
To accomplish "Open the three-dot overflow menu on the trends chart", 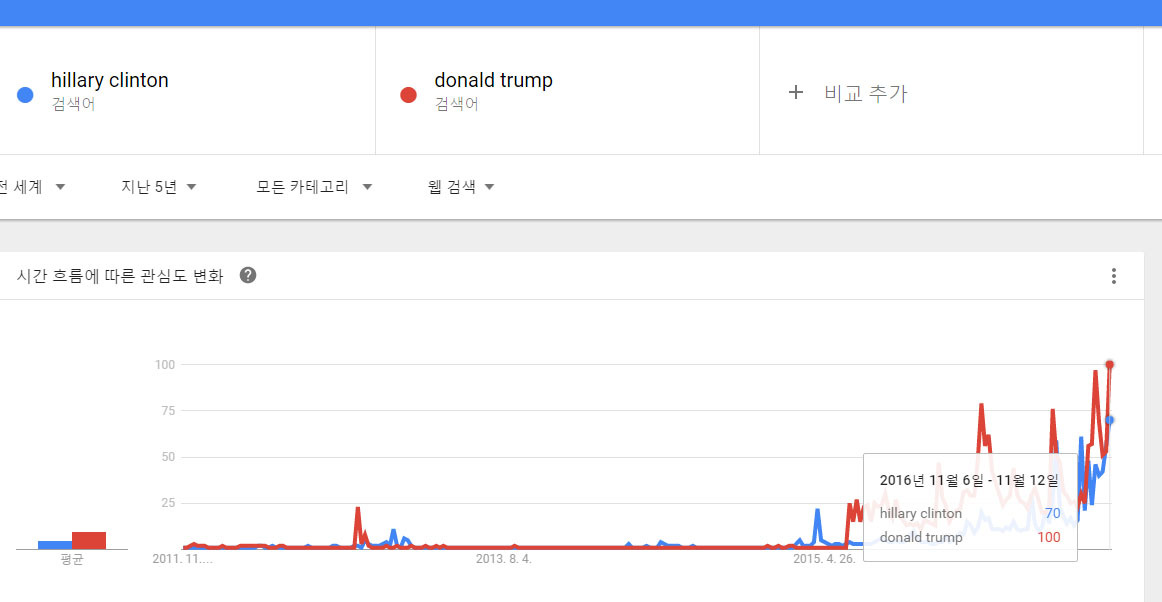I will point(1114,275).
